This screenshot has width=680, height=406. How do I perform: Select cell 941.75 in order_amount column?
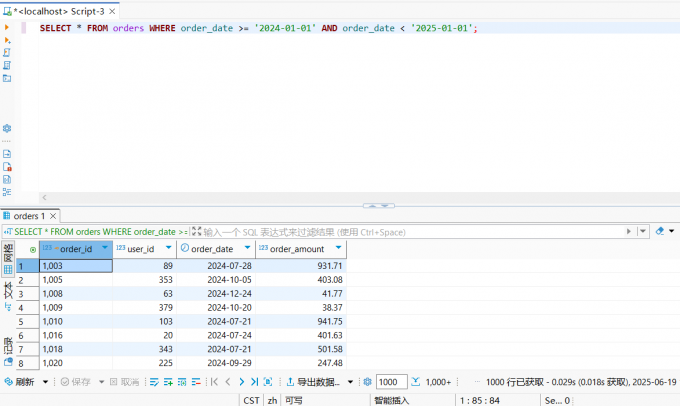pyautogui.click(x=301, y=321)
